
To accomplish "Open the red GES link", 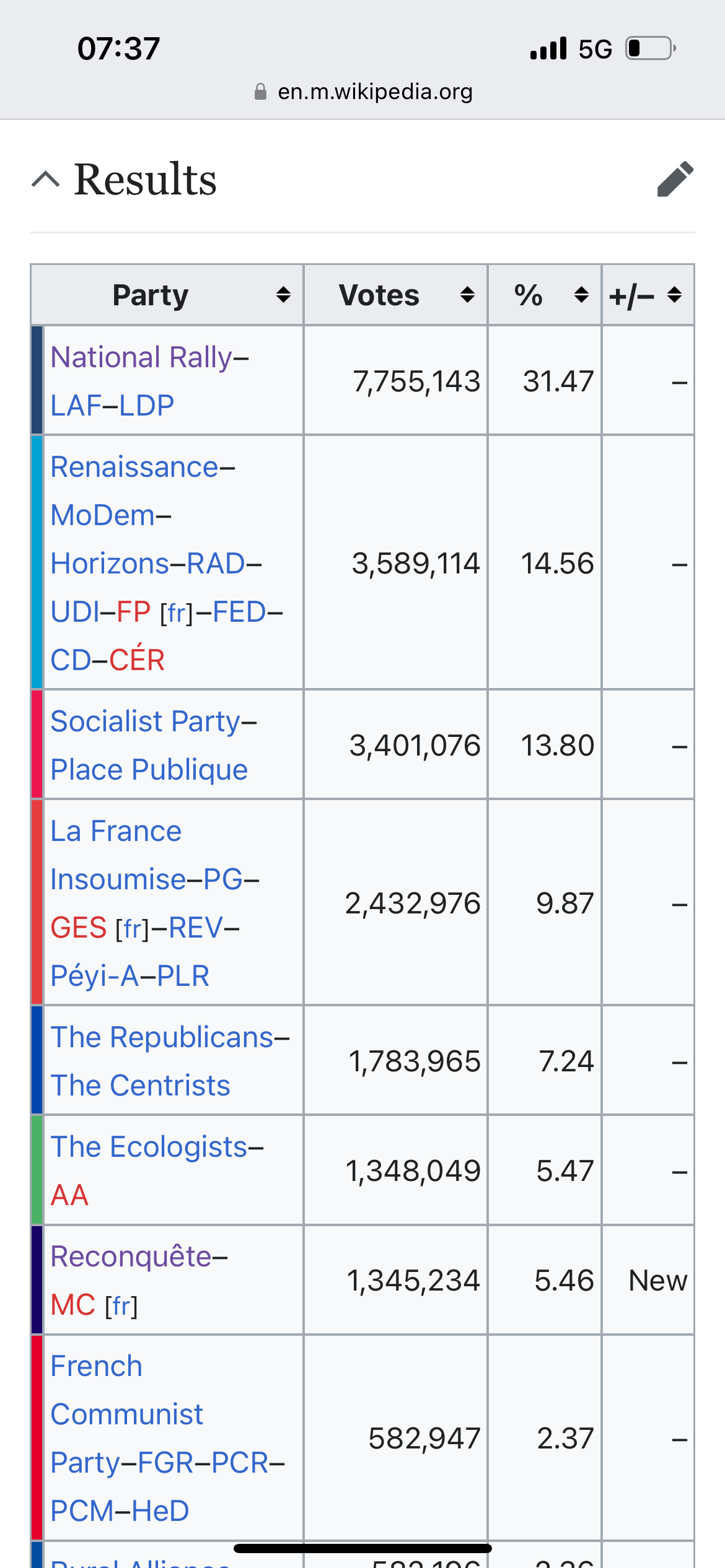I will (79, 928).
